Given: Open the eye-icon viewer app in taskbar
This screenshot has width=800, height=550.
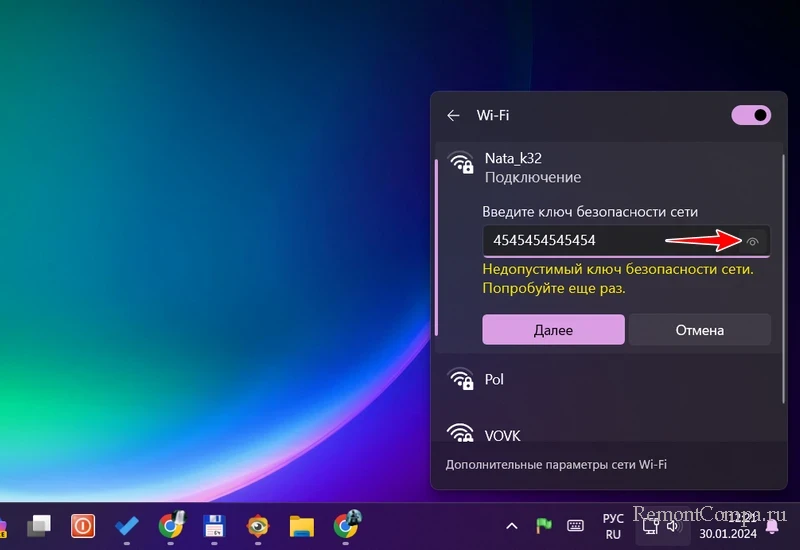Looking at the screenshot, I should tap(258, 526).
